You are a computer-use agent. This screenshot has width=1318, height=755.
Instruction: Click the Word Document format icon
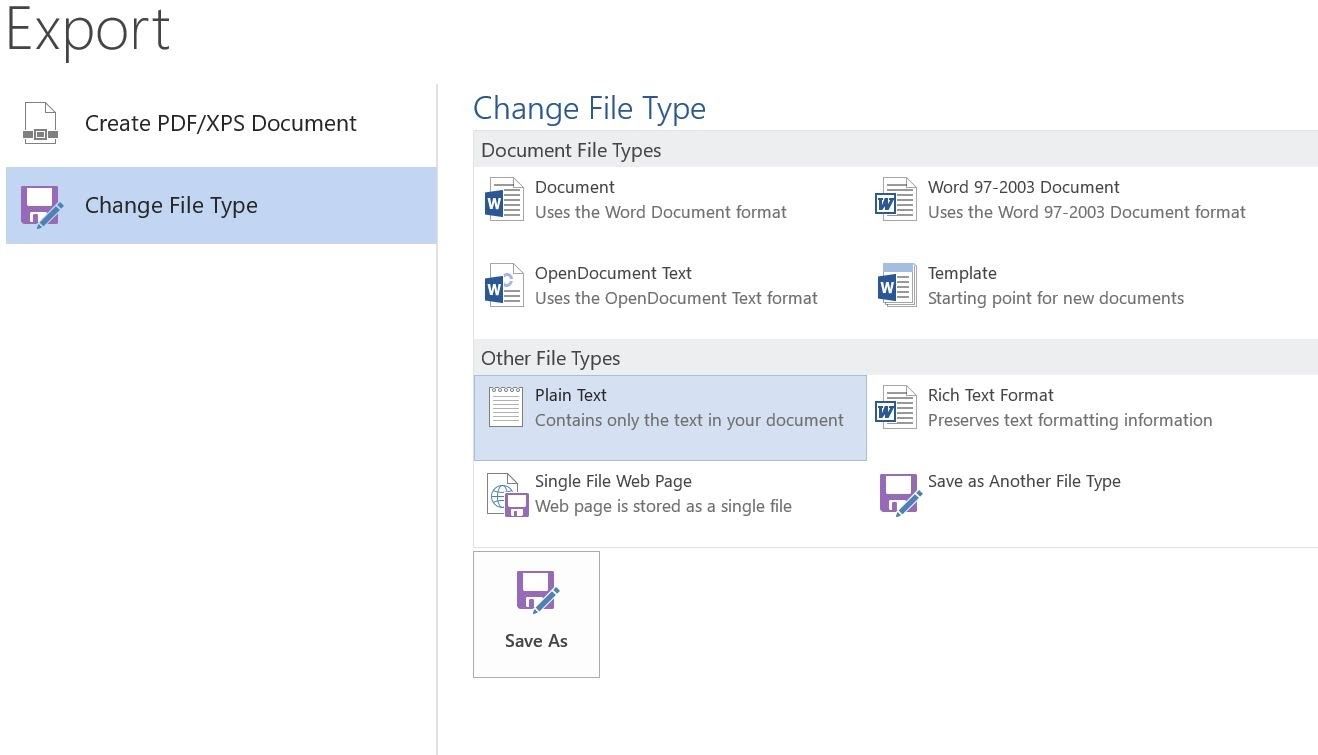[504, 199]
